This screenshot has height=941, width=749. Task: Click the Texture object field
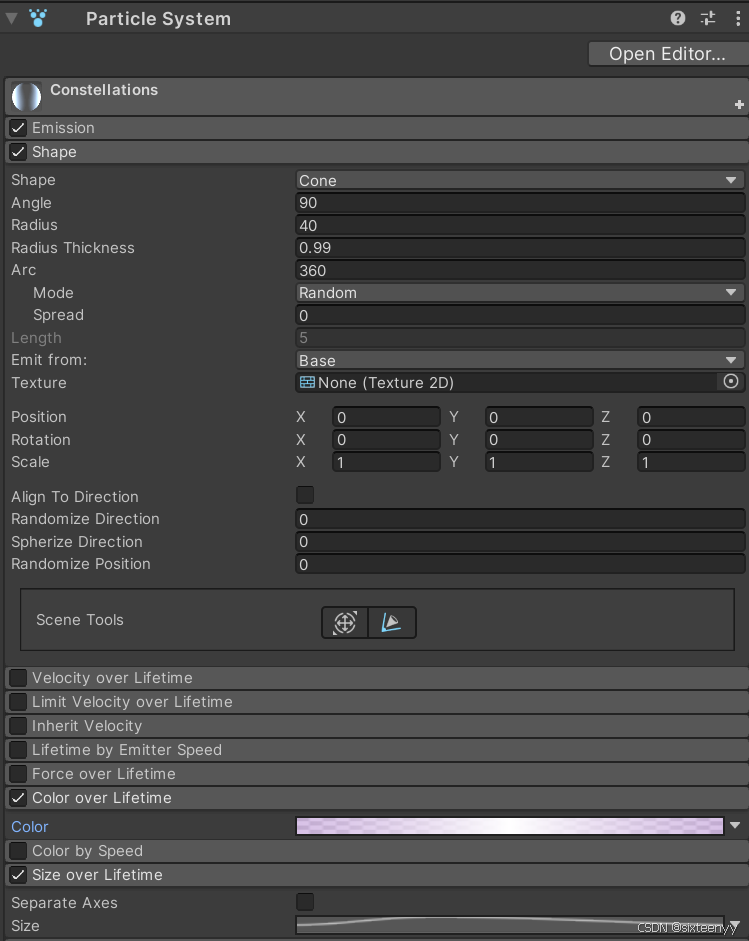tap(520, 382)
